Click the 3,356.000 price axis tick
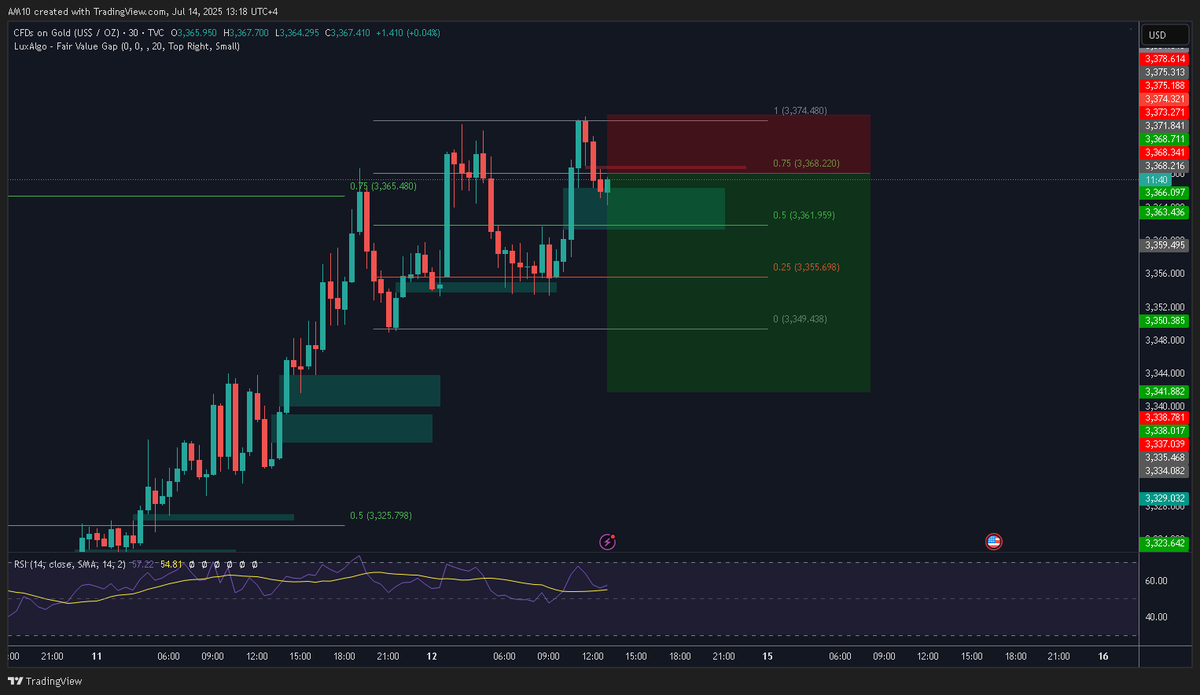 click(x=1166, y=273)
